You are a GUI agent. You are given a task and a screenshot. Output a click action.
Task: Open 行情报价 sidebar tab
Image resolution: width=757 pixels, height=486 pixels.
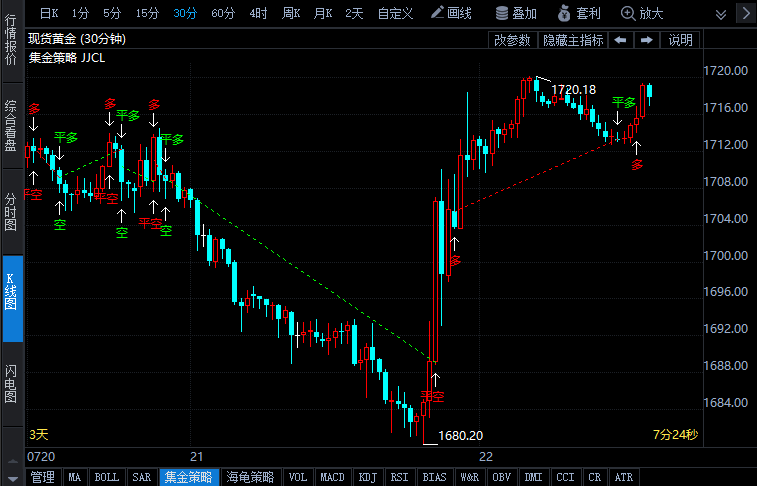[x=11, y=41]
